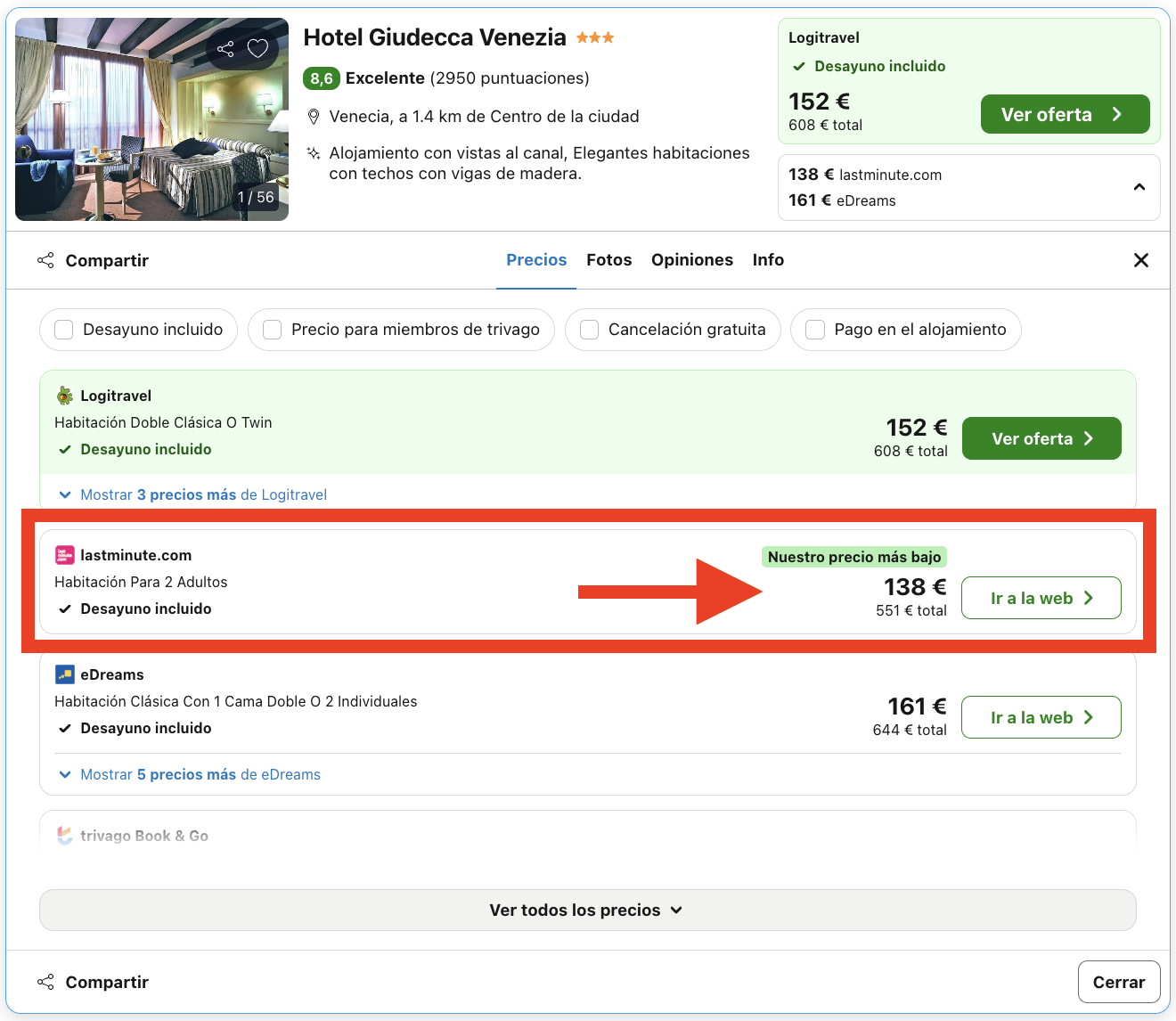Save hotel with heart icon on photo
The image size is (1176, 1021).
point(257,48)
